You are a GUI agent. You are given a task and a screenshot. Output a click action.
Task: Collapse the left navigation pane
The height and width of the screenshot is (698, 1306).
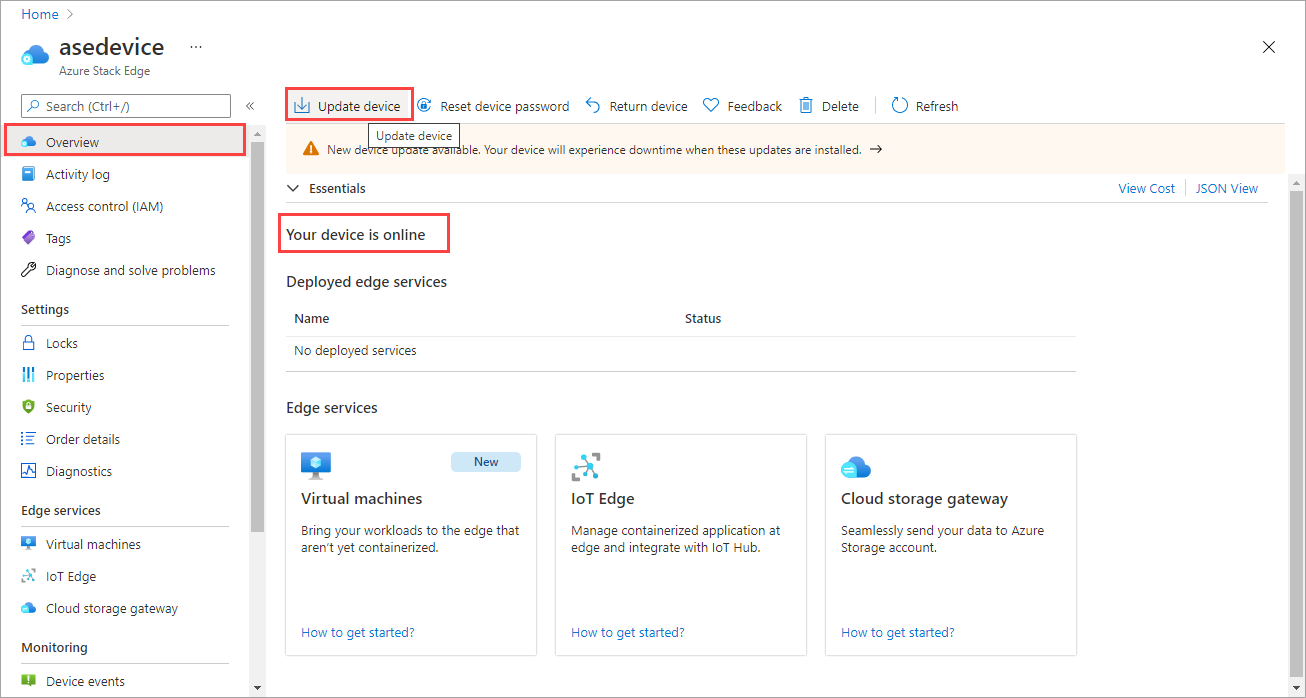(x=250, y=103)
